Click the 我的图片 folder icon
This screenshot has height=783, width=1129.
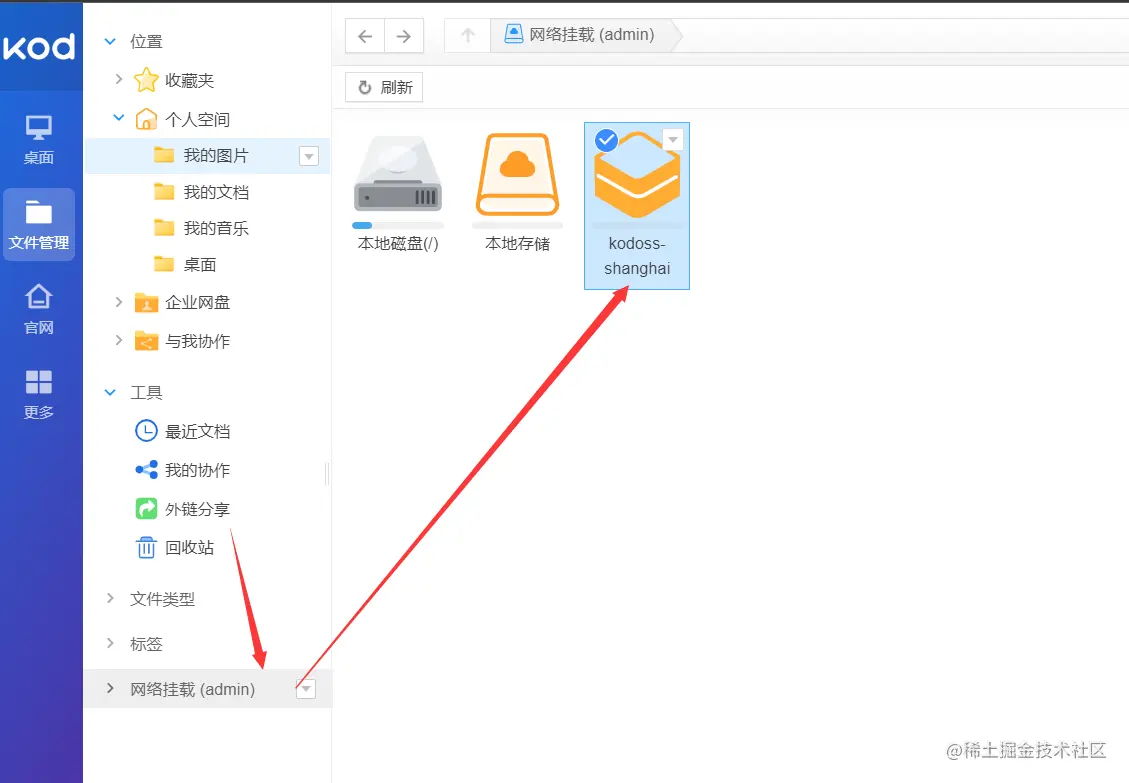[164, 155]
